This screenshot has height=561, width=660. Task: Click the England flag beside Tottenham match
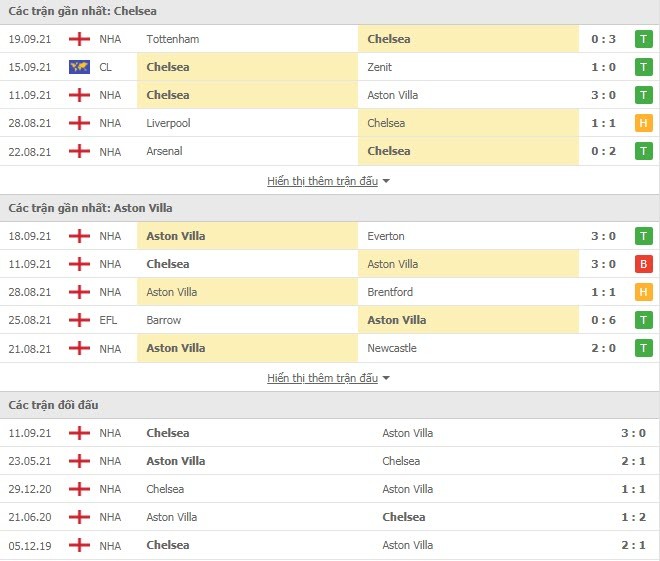pos(79,39)
